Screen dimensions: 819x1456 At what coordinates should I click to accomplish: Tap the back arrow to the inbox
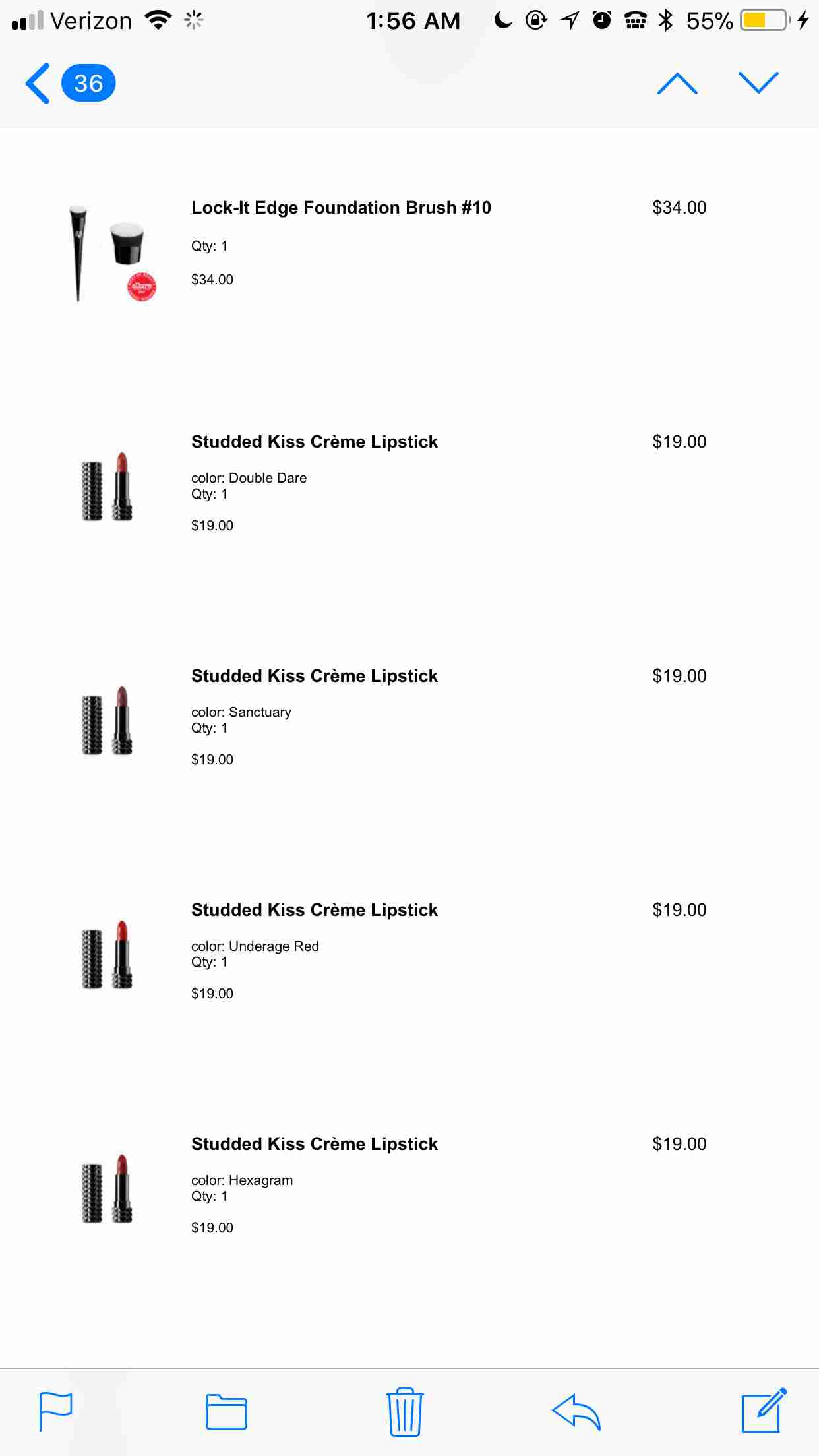(38, 84)
